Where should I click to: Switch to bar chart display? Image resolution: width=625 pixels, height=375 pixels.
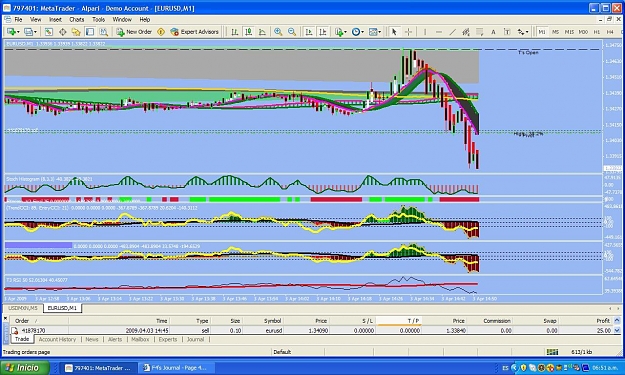(235, 32)
